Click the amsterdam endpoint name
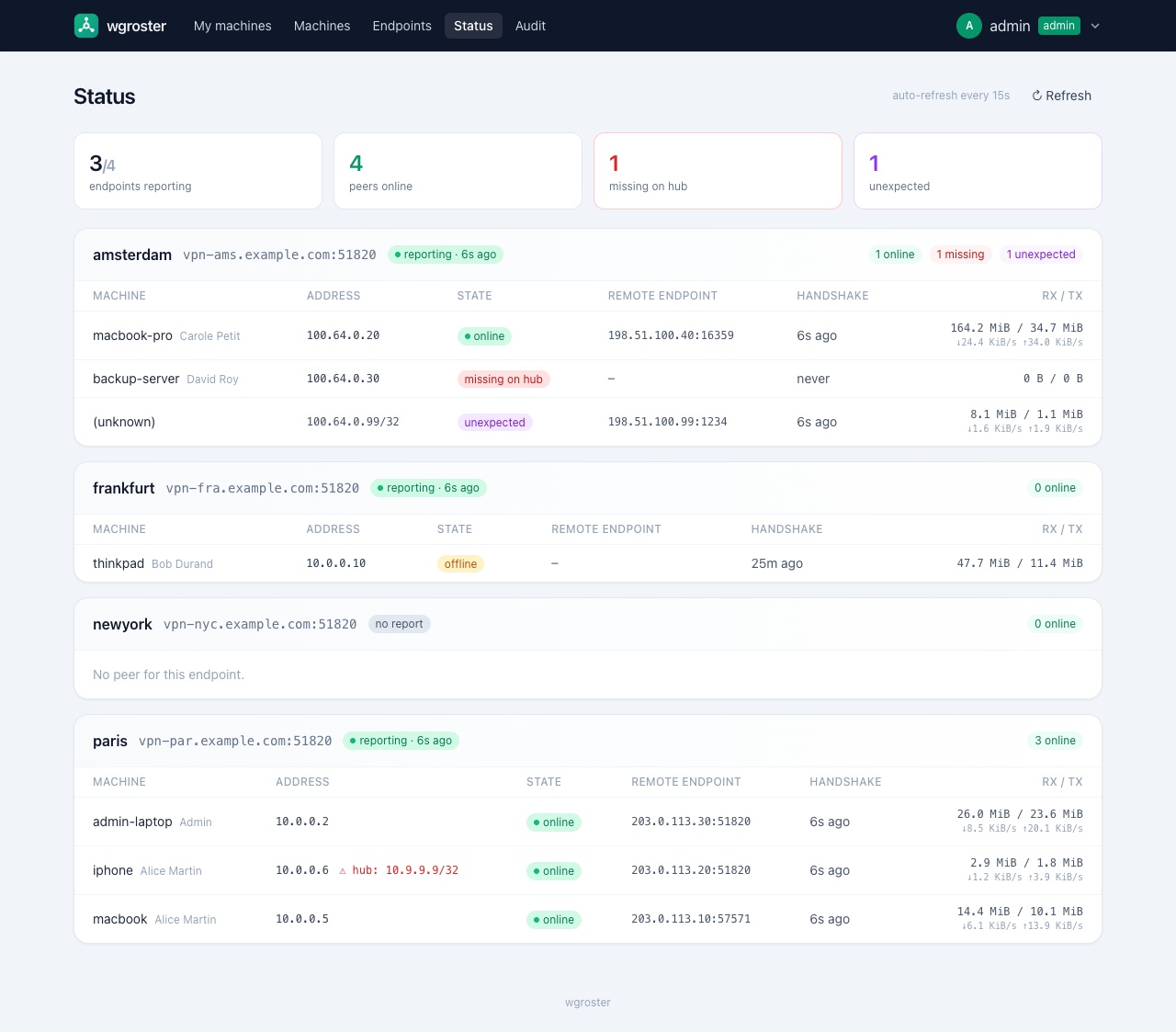 coord(132,255)
